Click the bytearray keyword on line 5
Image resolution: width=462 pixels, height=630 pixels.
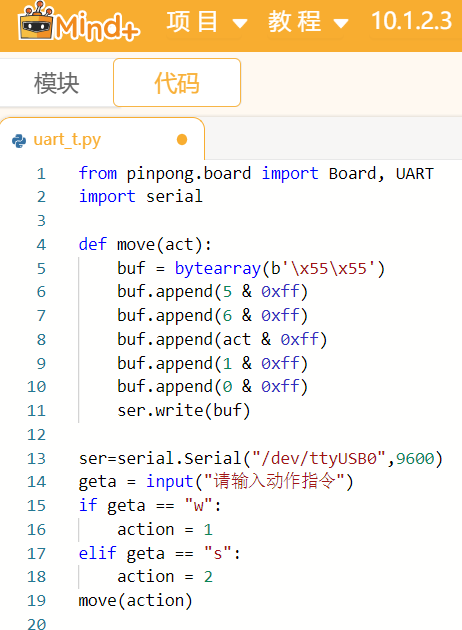tap(218, 268)
